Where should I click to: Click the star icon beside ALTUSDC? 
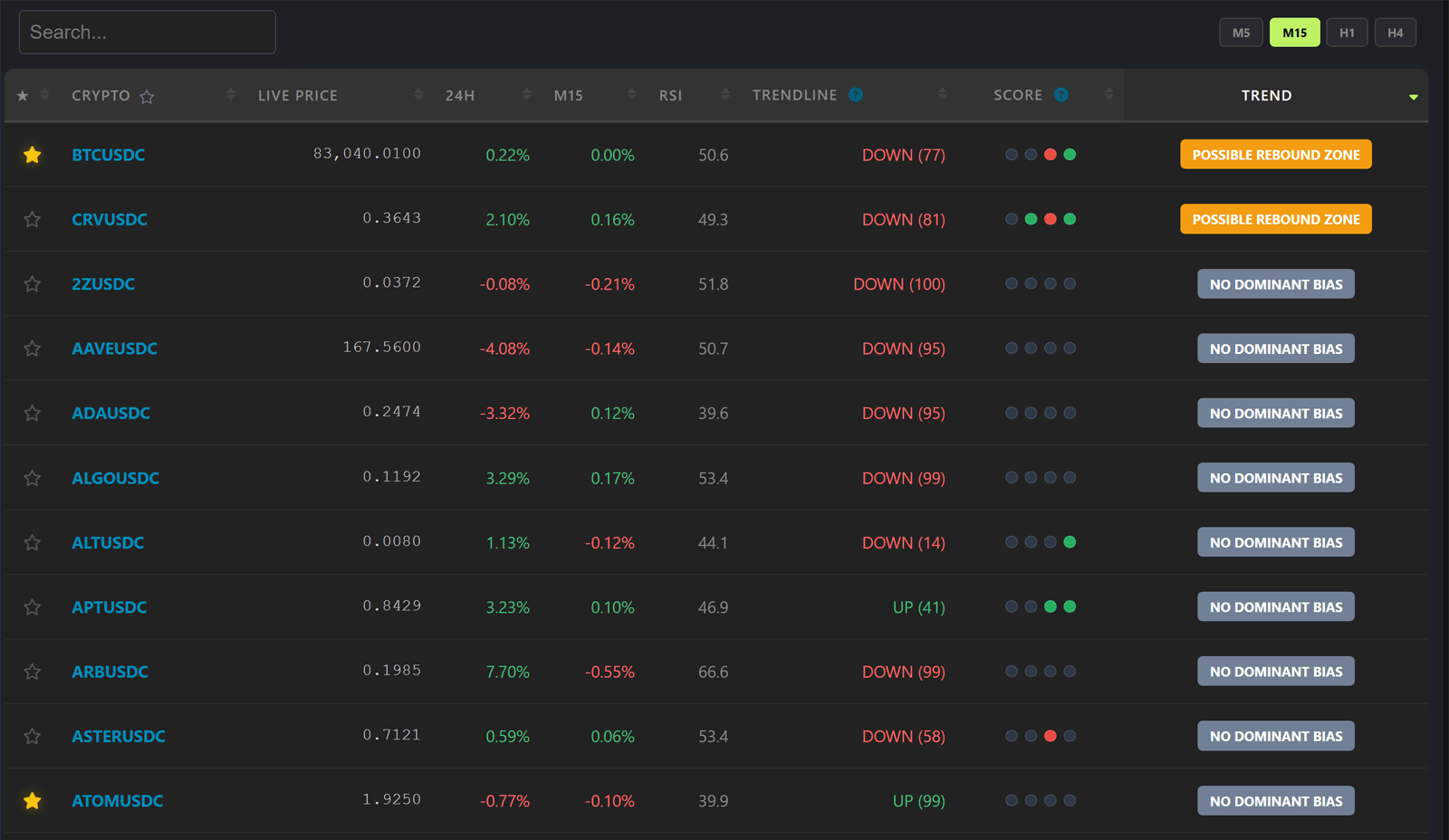tap(33, 542)
